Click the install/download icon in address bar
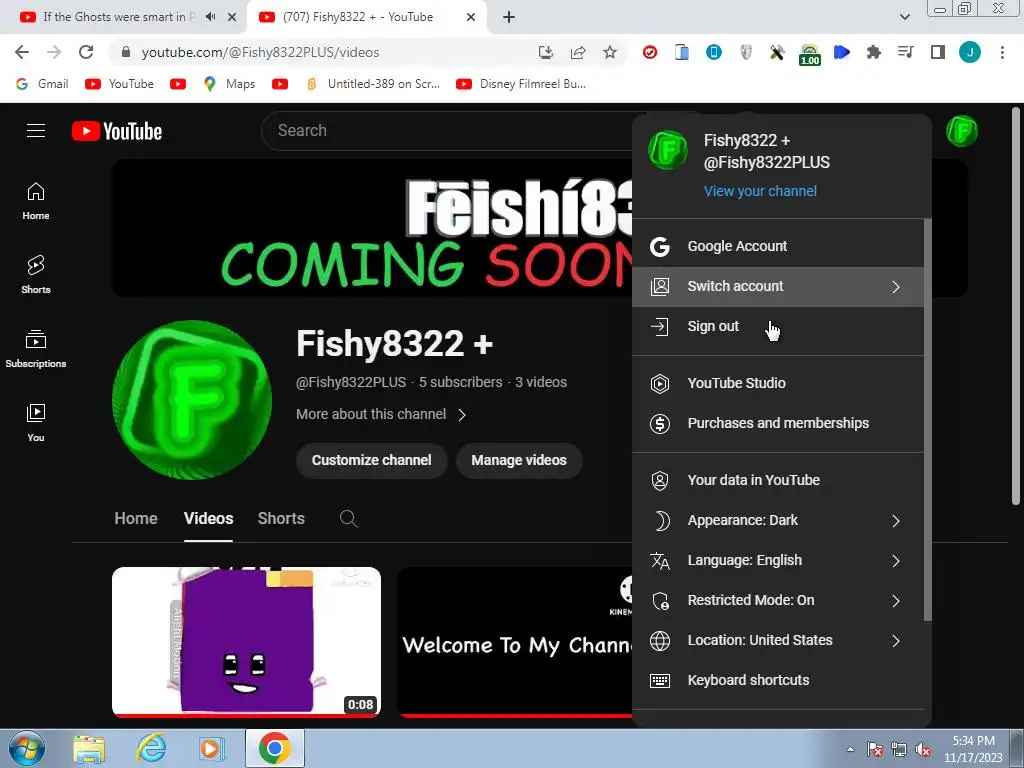Viewport: 1024px width, 768px height. 546,52
